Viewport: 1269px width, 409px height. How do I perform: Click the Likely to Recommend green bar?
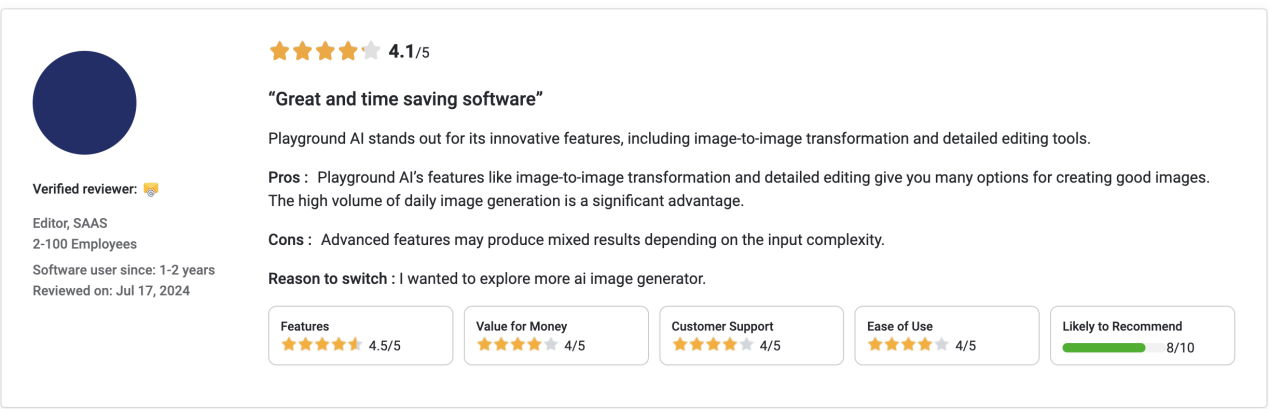(x=1104, y=347)
